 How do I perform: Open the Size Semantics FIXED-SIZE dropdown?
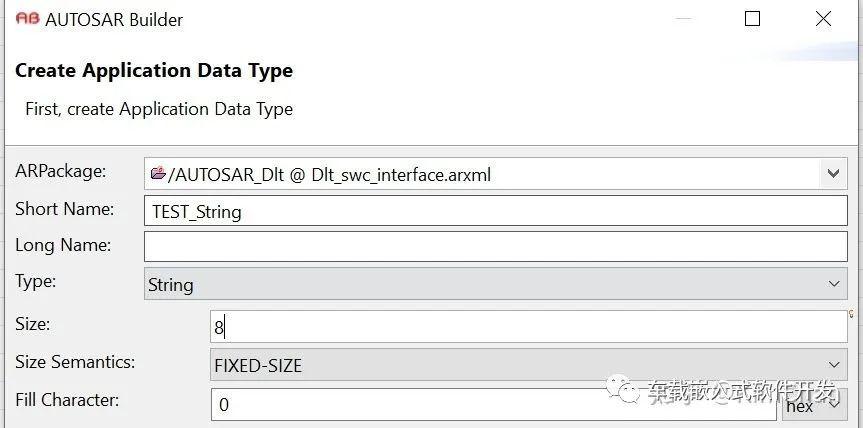(x=528, y=364)
